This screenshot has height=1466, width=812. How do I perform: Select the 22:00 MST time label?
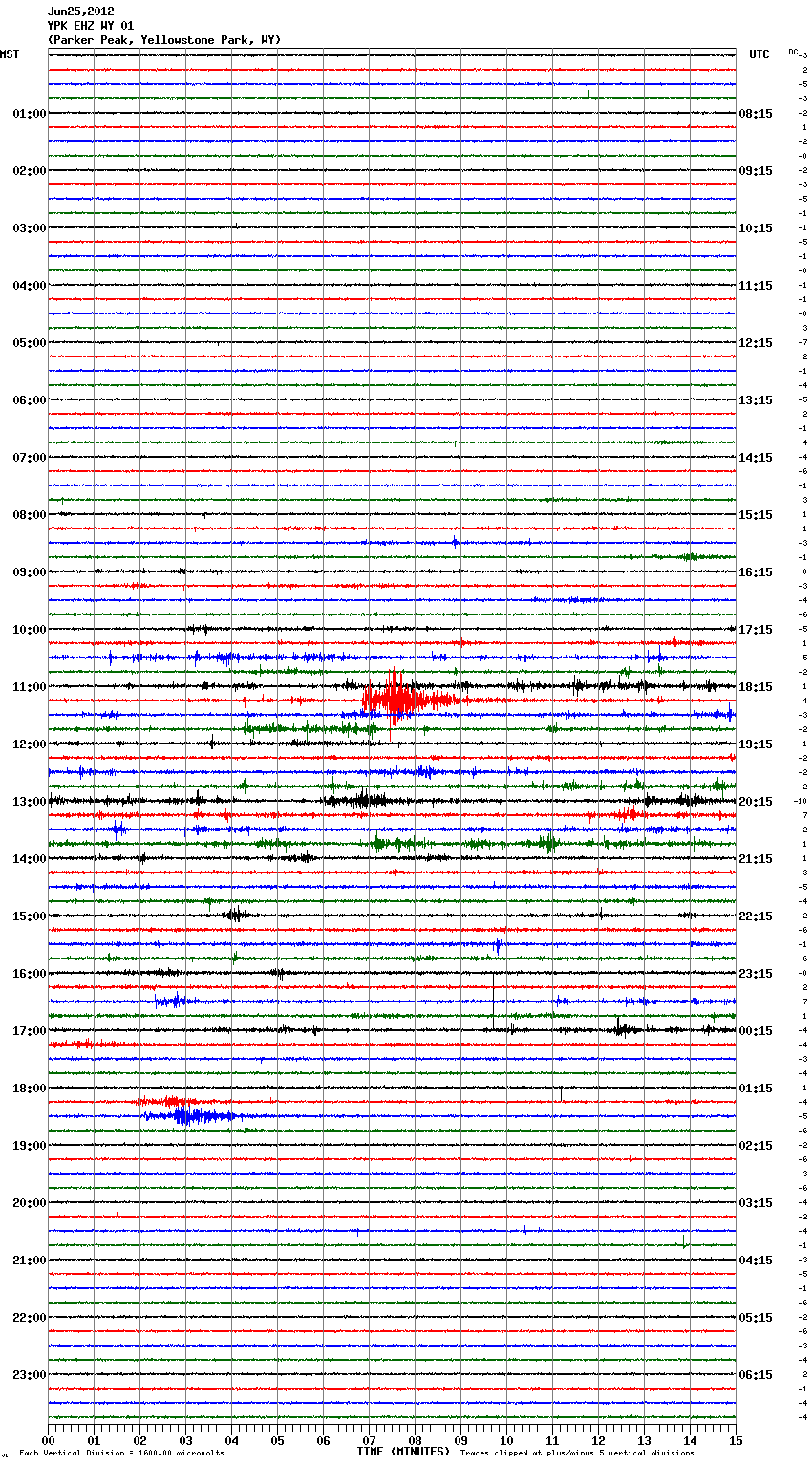pyautogui.click(x=30, y=1318)
